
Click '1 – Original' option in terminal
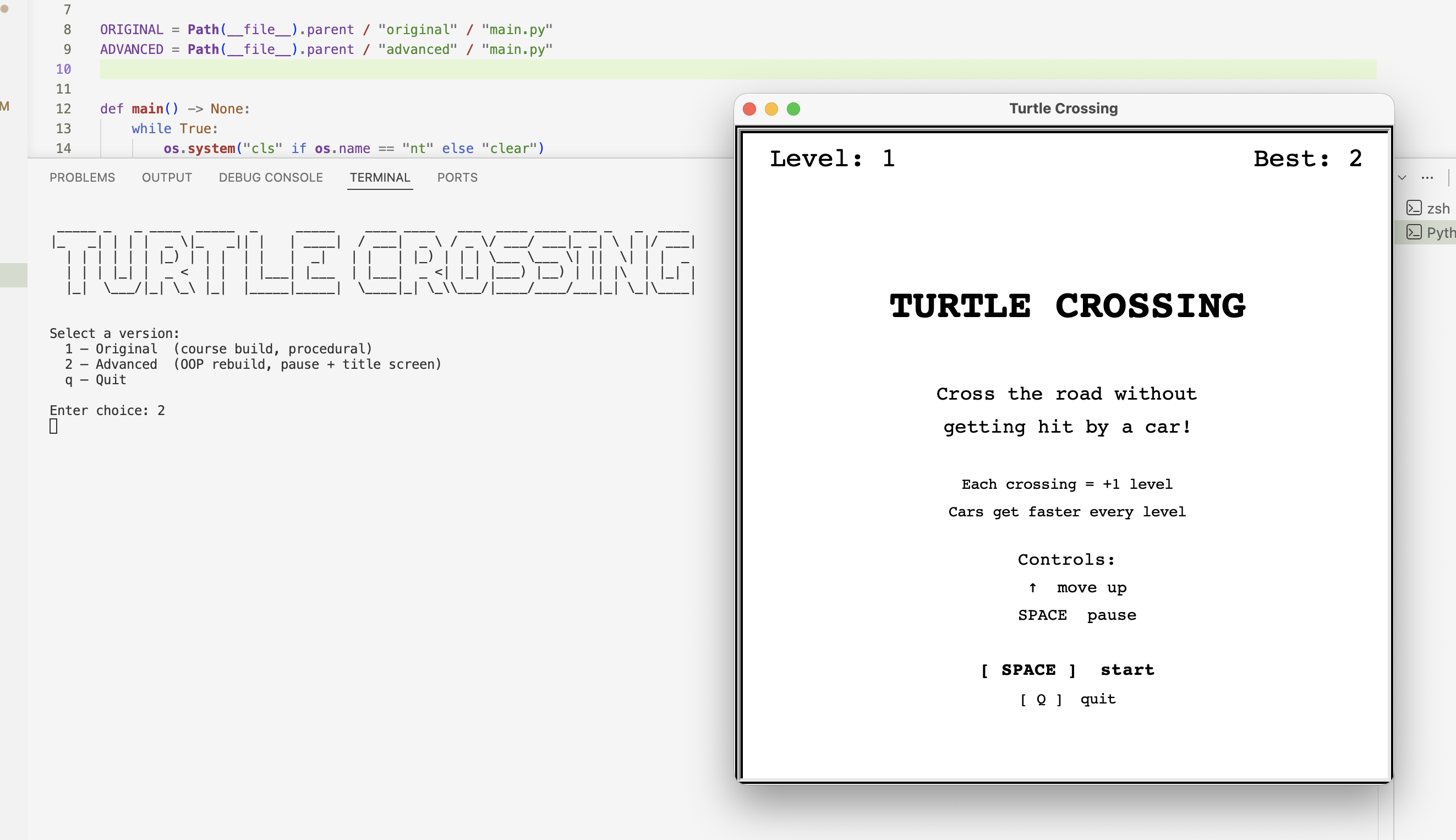click(218, 348)
